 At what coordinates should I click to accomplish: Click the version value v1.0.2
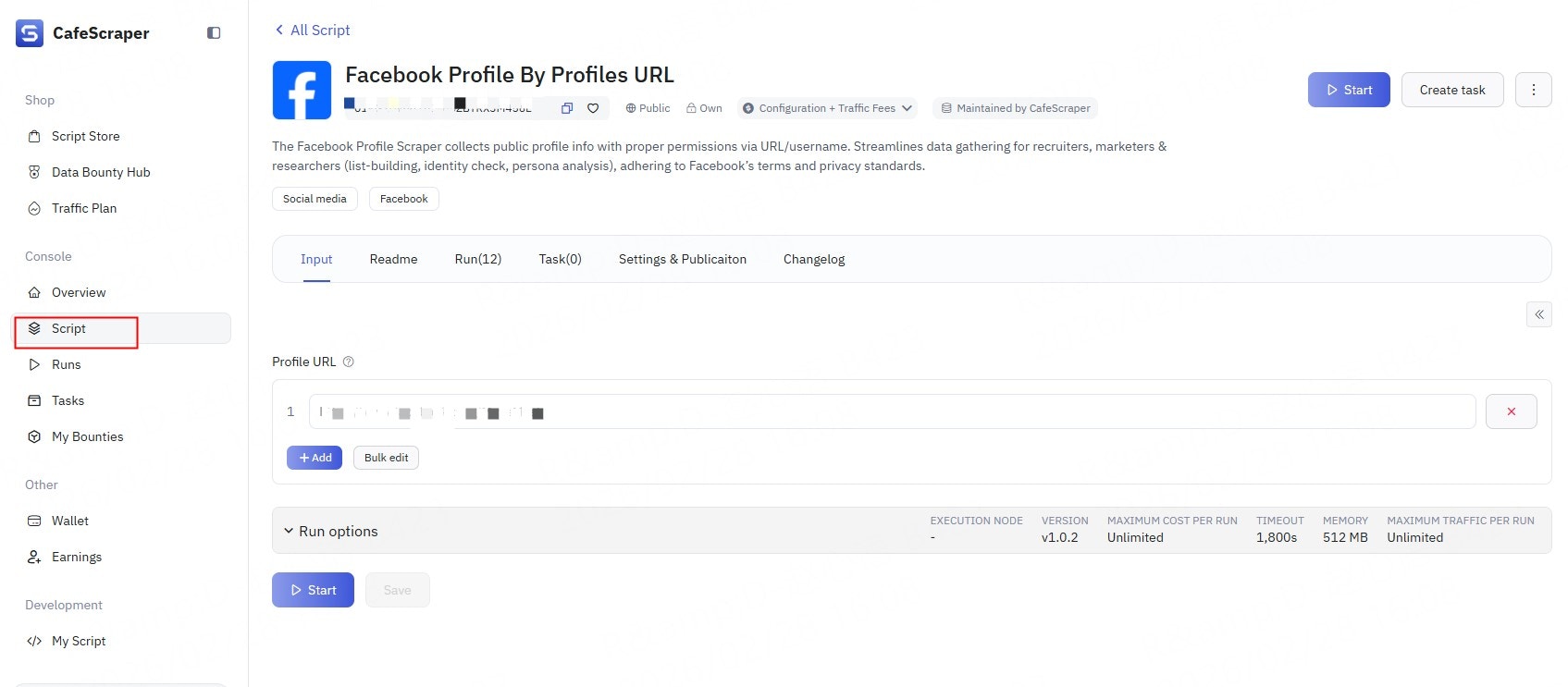(1060, 537)
